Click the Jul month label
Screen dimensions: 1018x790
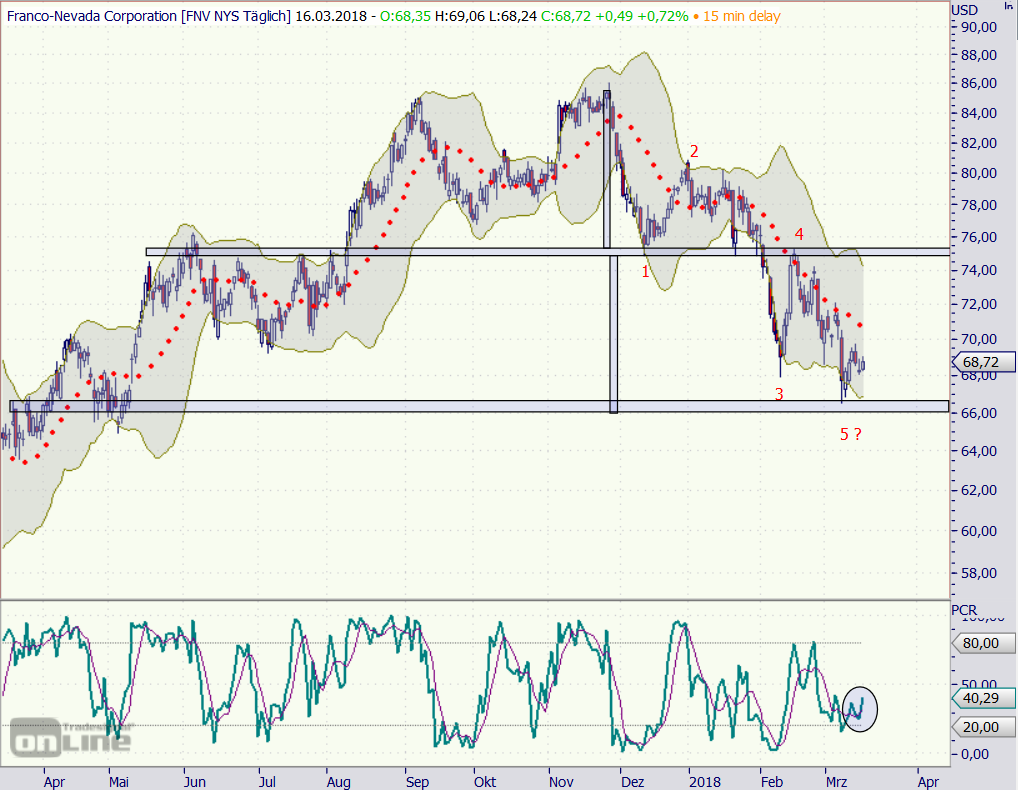(x=267, y=782)
